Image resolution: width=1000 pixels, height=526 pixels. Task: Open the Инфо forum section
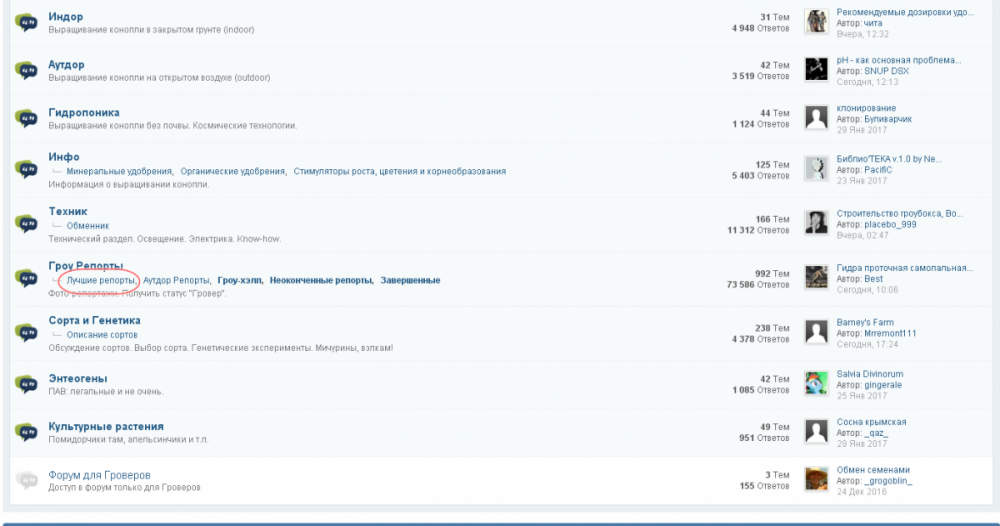[x=64, y=157]
